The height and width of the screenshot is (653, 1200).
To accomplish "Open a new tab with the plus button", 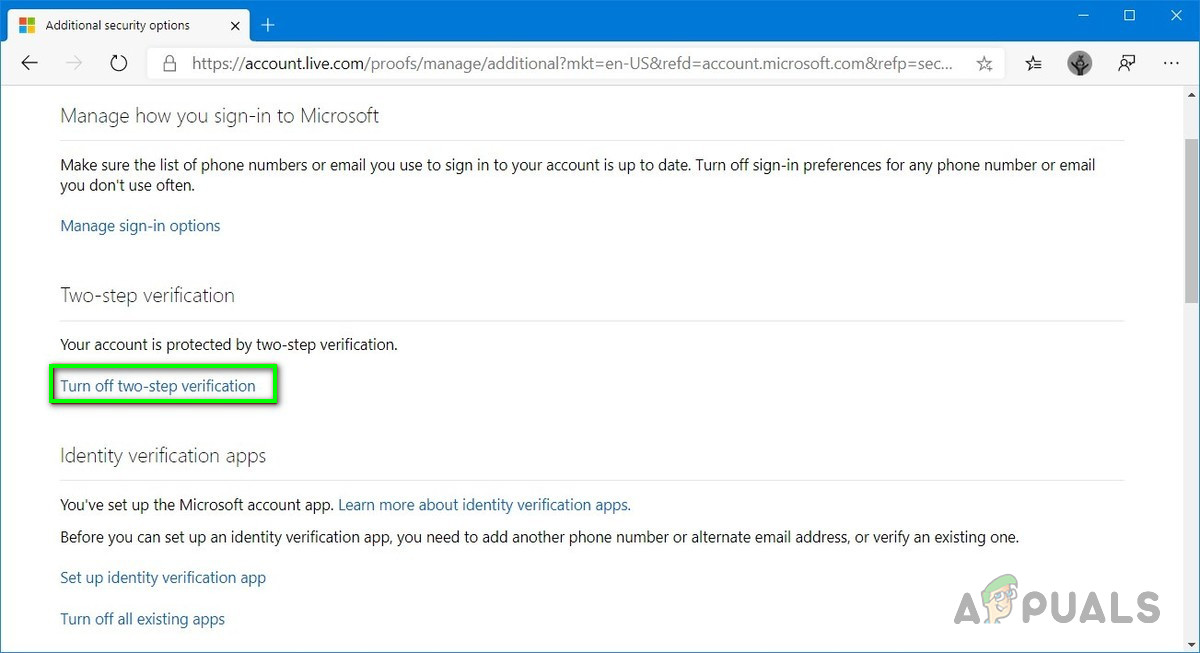I will [x=268, y=25].
